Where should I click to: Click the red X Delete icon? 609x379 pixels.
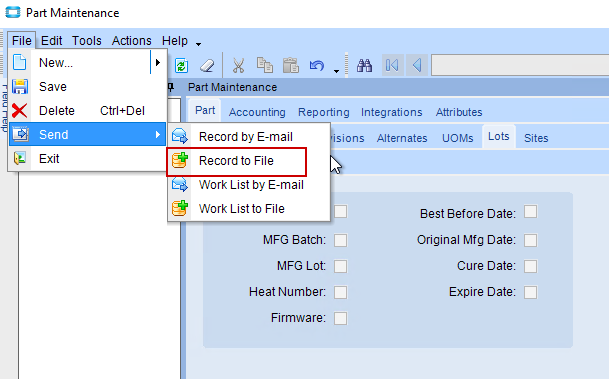pos(19,111)
